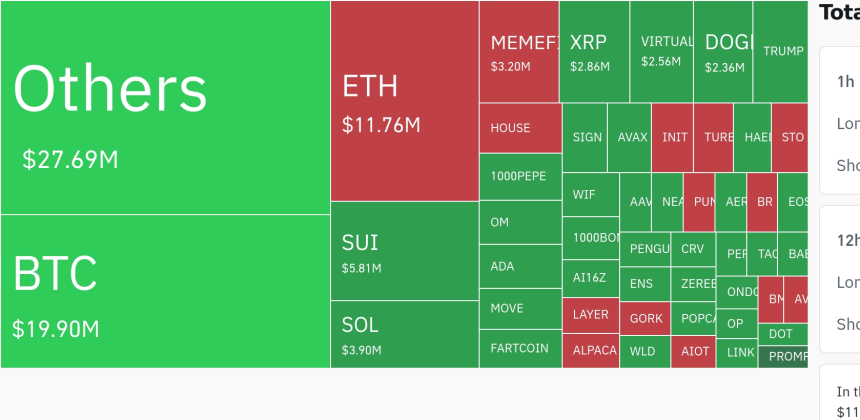Click the dark green PROMPT tile
860x420 pixels.
[x=783, y=357]
